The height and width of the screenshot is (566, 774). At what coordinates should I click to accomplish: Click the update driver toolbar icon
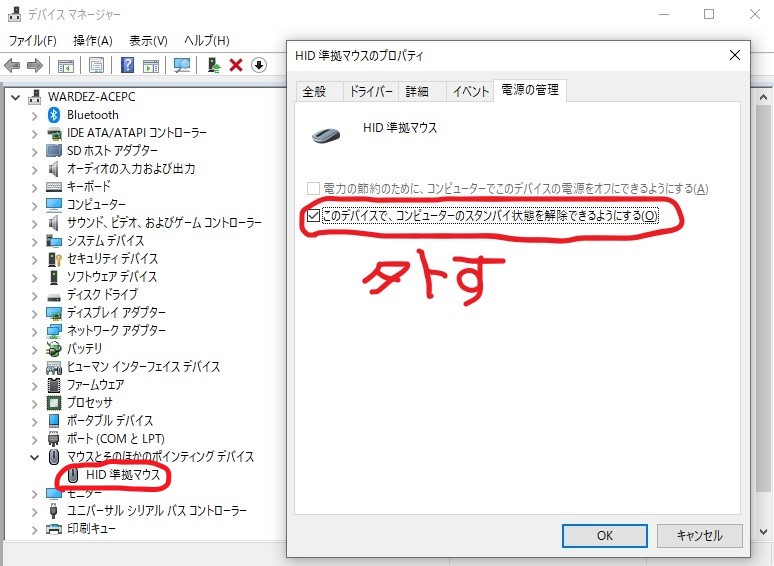tap(214, 65)
